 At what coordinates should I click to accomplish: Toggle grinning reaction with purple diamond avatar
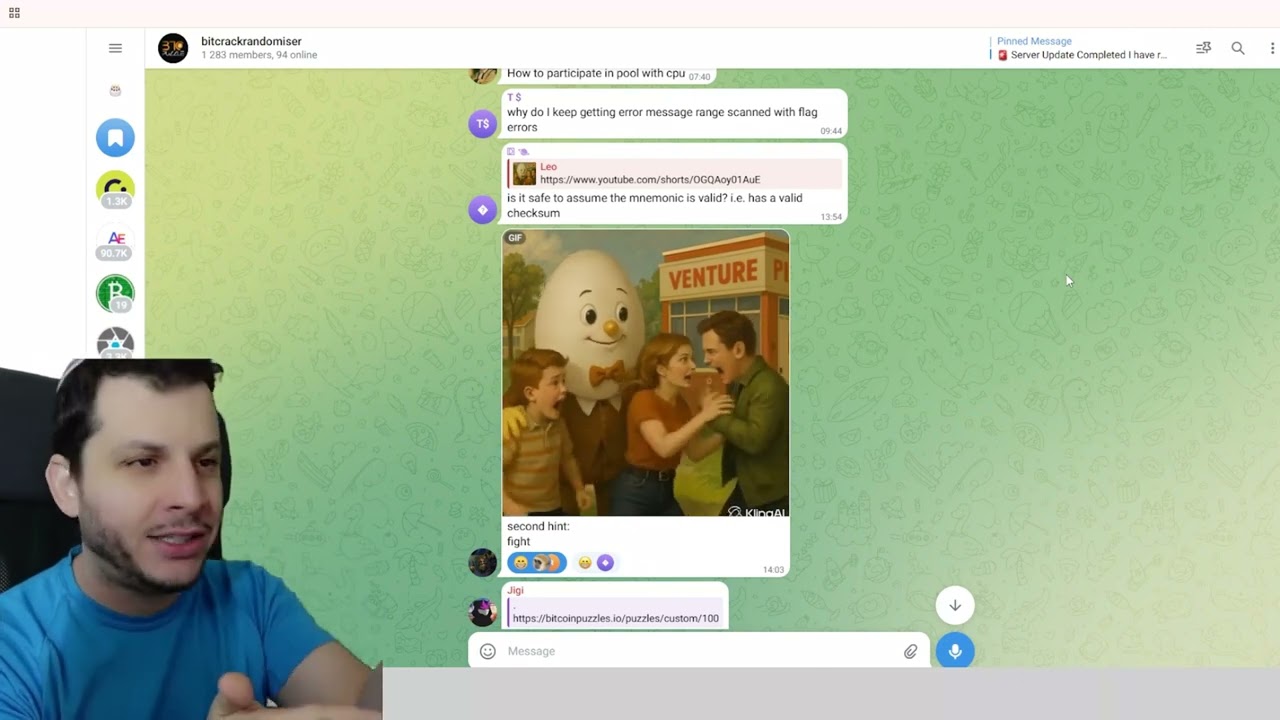[595, 563]
